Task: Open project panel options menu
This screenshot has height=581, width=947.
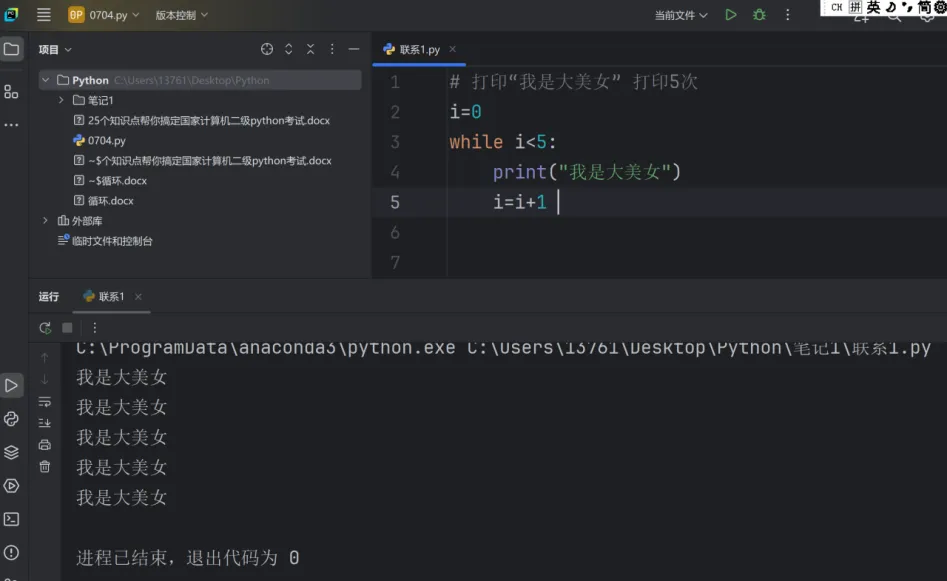Action: (x=332, y=50)
